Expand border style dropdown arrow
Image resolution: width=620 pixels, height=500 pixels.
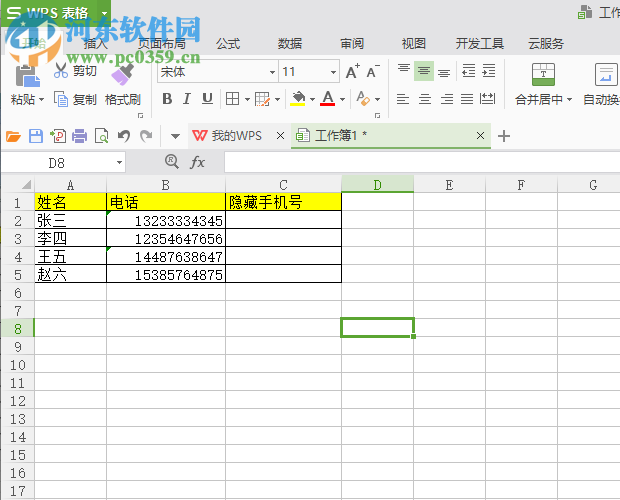pyautogui.click(x=247, y=99)
